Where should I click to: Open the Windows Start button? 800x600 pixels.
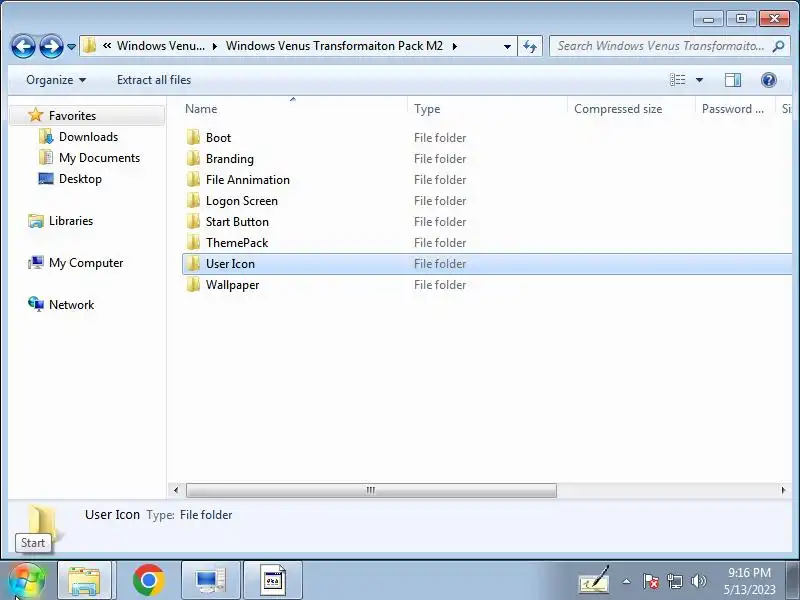coord(27,581)
